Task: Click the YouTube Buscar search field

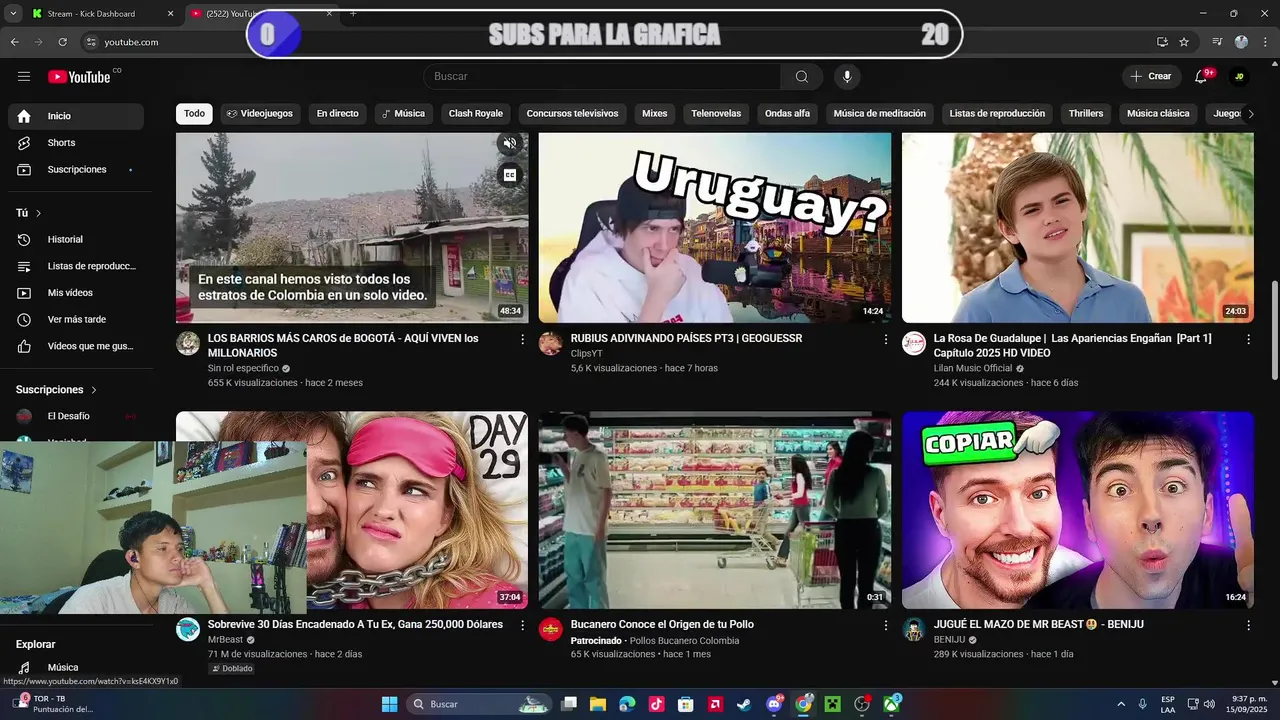Action: pyautogui.click(x=602, y=77)
